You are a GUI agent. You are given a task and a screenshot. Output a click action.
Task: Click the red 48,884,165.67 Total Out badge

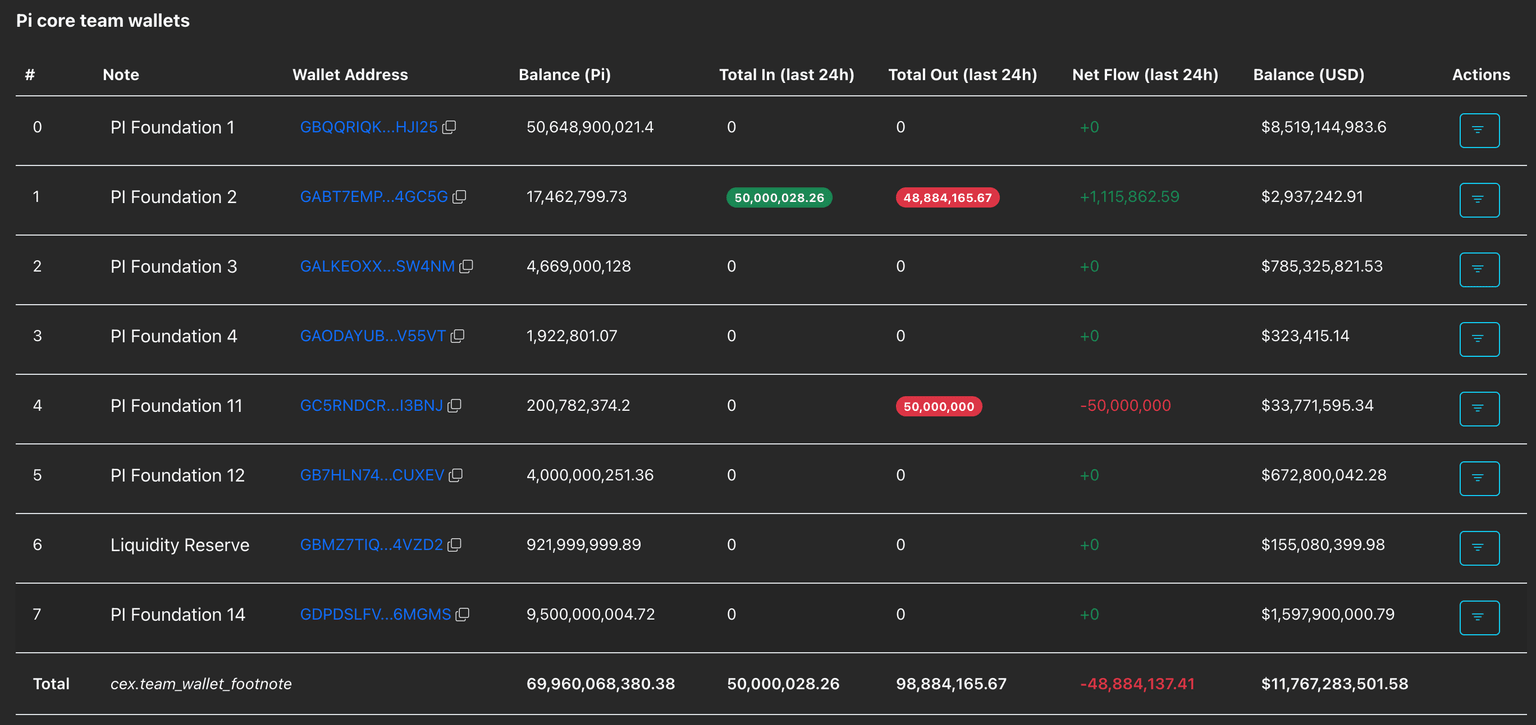click(x=947, y=198)
